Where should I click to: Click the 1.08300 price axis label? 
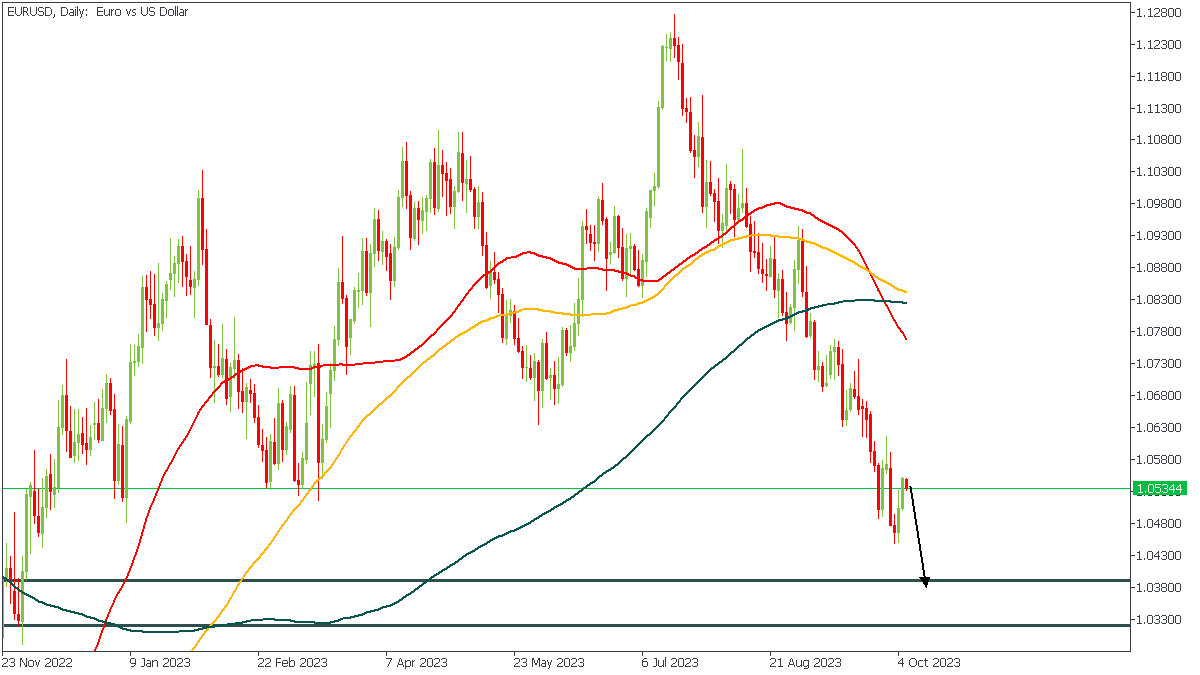pyautogui.click(x=1160, y=300)
